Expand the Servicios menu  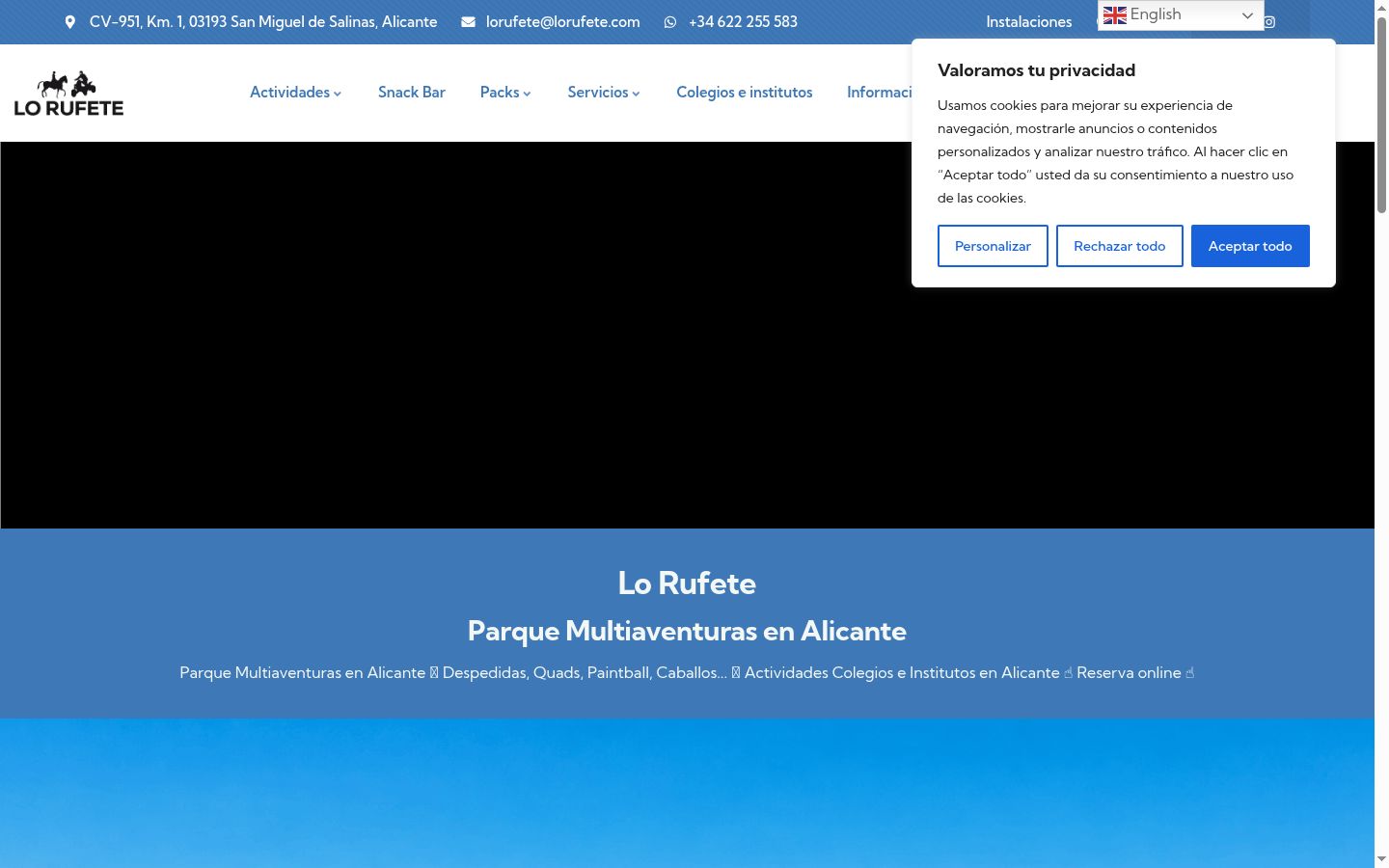[x=604, y=93]
